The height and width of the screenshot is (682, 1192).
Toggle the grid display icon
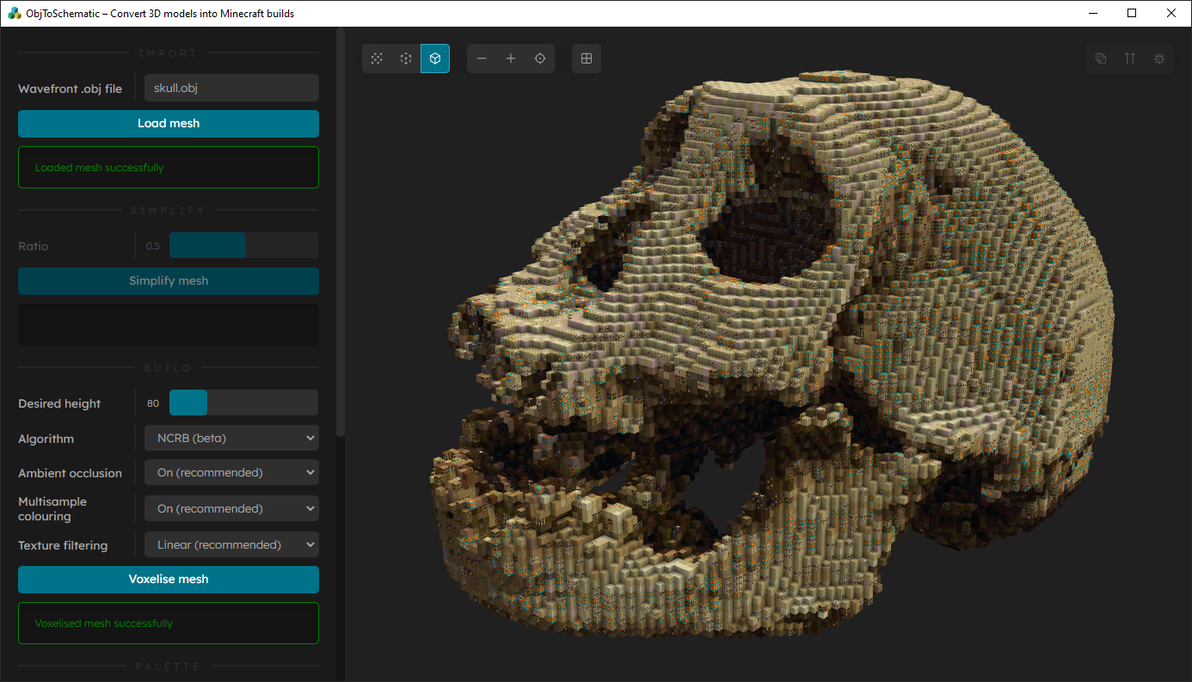pyautogui.click(x=586, y=59)
